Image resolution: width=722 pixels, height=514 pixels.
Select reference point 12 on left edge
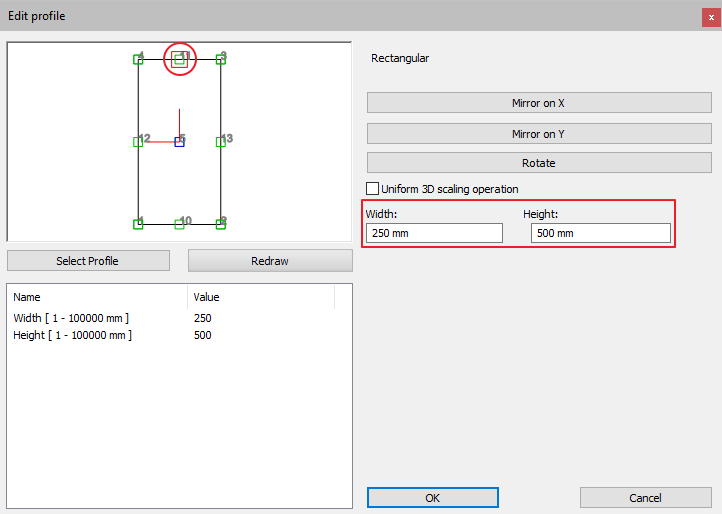coord(138,142)
